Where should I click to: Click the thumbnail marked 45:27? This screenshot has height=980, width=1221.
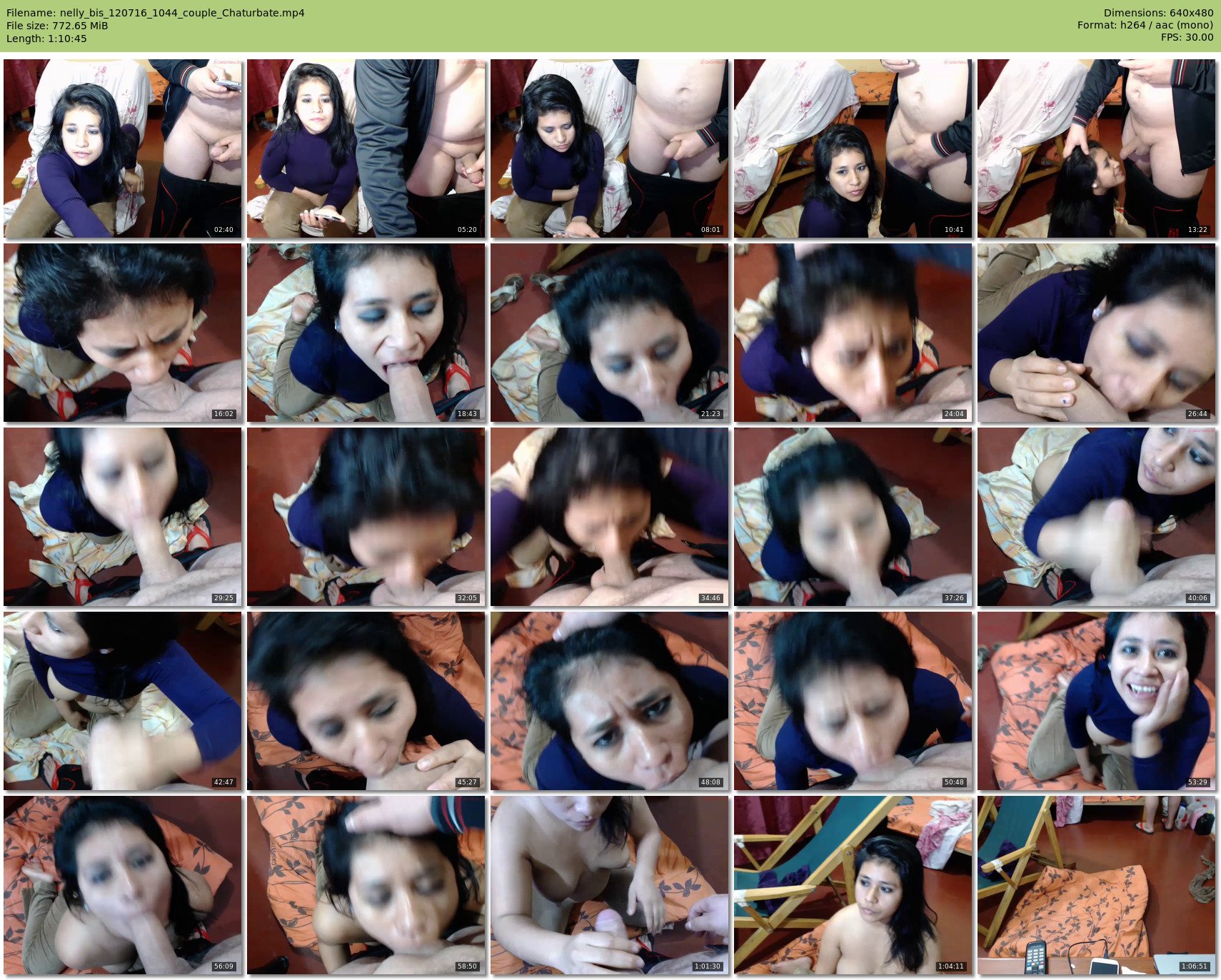[366, 701]
